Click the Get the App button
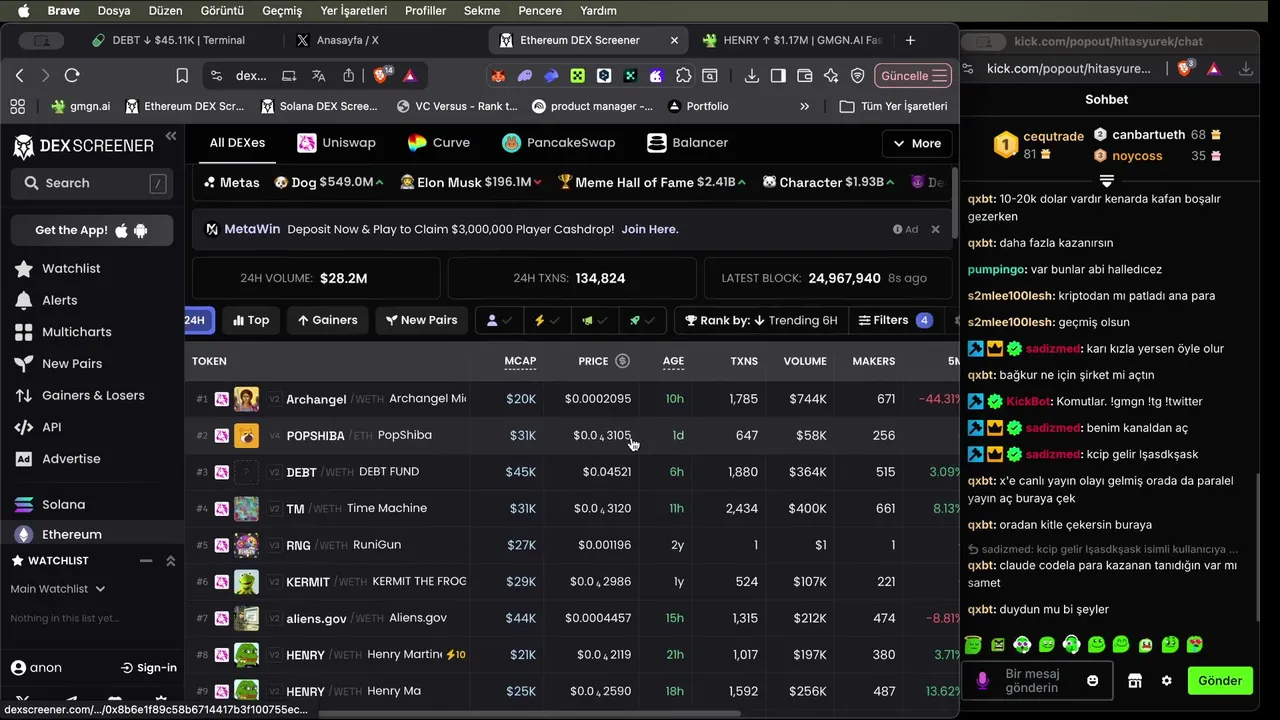 tap(91, 230)
